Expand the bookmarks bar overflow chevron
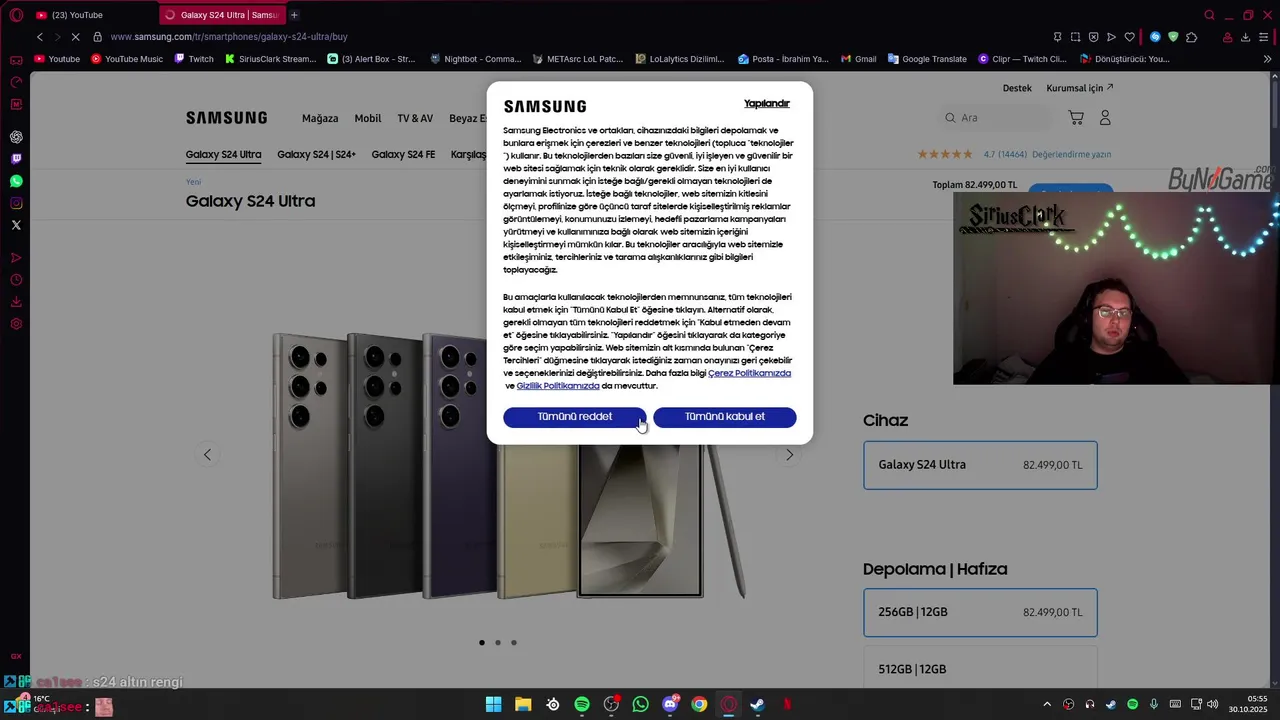1280x720 pixels. click(1268, 59)
